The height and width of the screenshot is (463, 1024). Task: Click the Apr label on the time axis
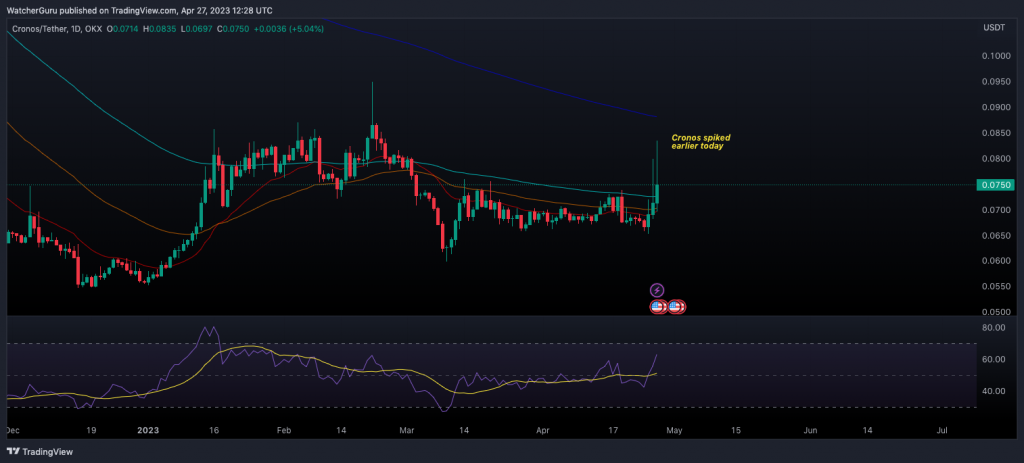pos(544,430)
